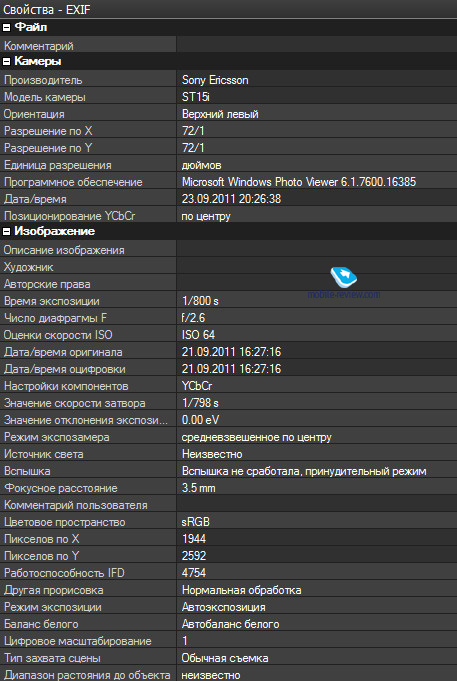Select the Комментарий value field
Image resolution: width=457 pixels, height=681 pixels.
pos(317,45)
